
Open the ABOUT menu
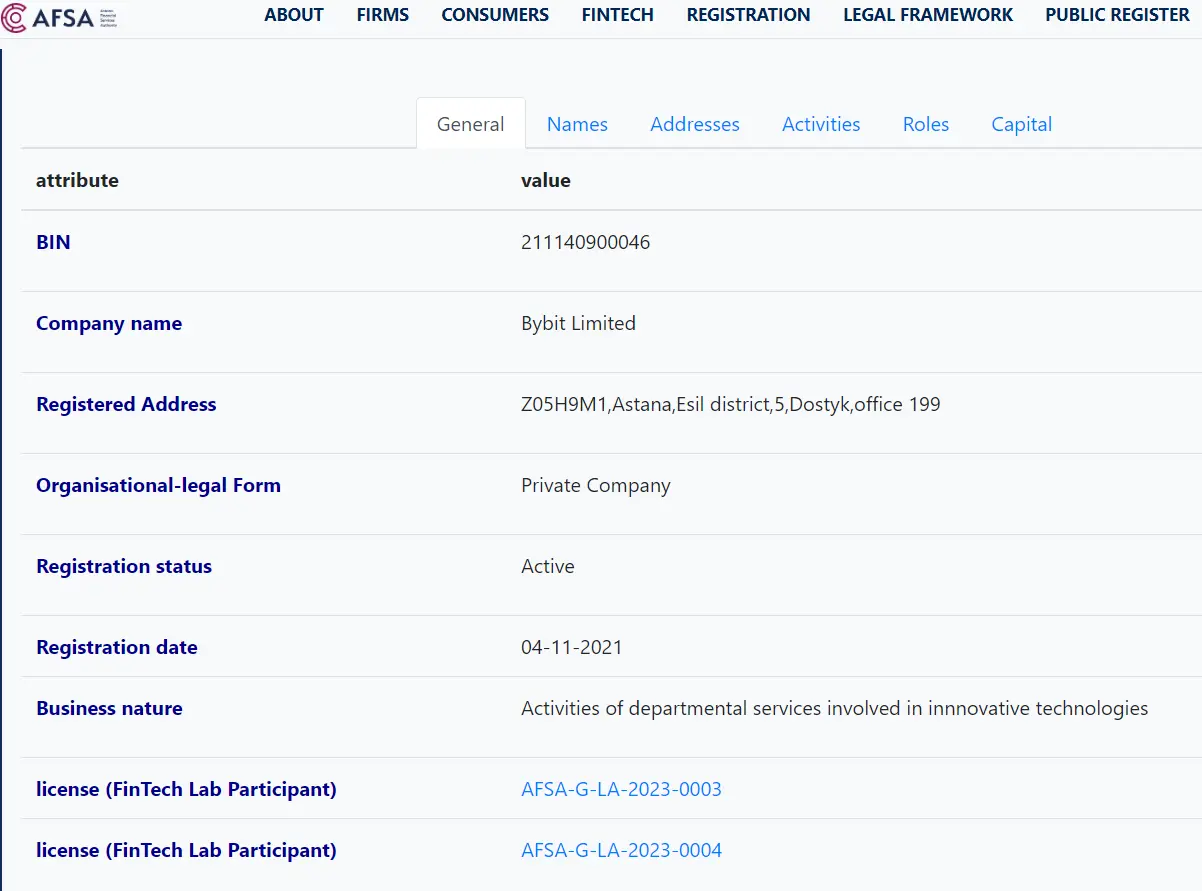294,15
